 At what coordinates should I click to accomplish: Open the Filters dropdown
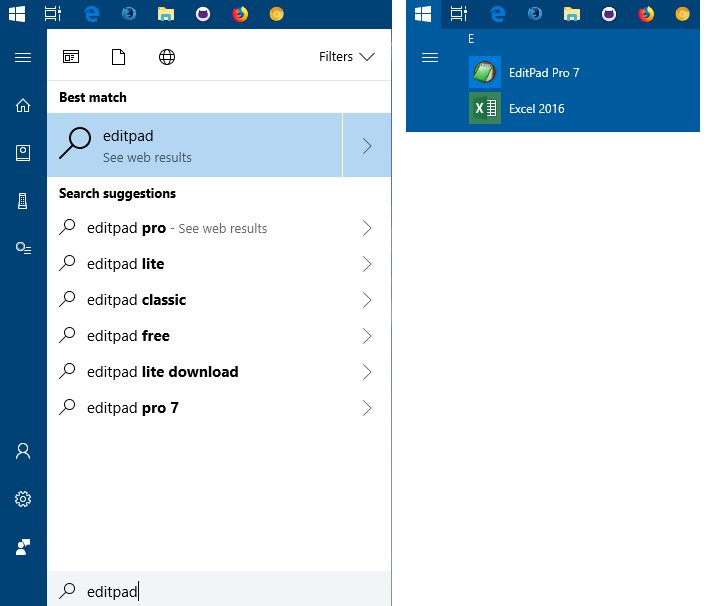click(347, 57)
